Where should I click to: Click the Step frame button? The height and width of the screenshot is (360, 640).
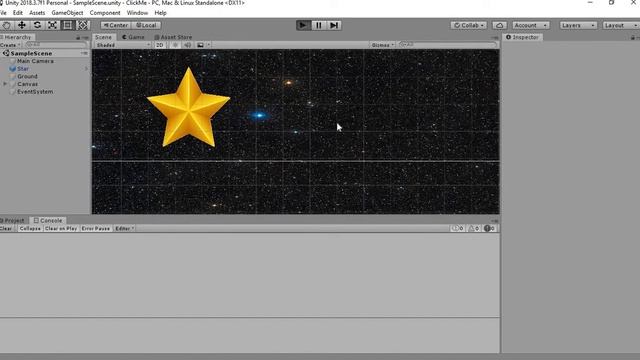(334, 25)
